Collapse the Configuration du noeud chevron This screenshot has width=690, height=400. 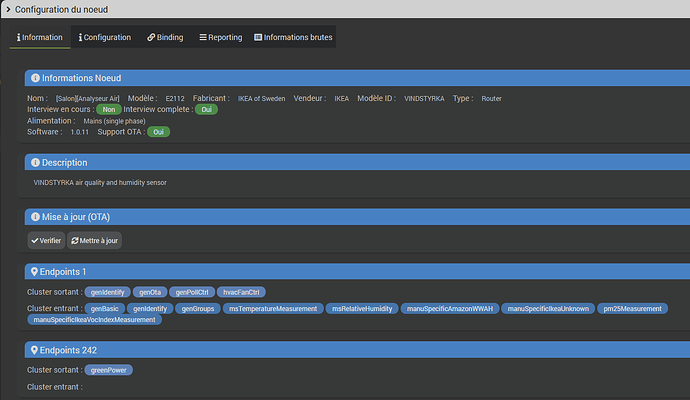pyautogui.click(x=8, y=9)
